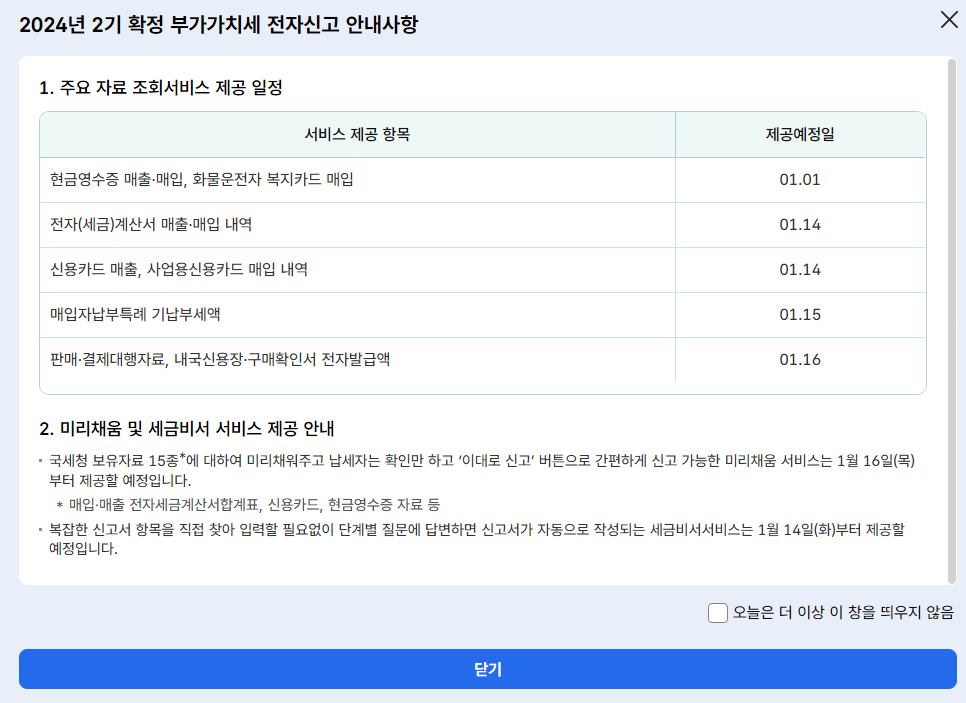Screen dimensions: 966x703
Task: Click the paragraph starting '국세청 보유자료 15종'
Action: [x=482, y=470]
